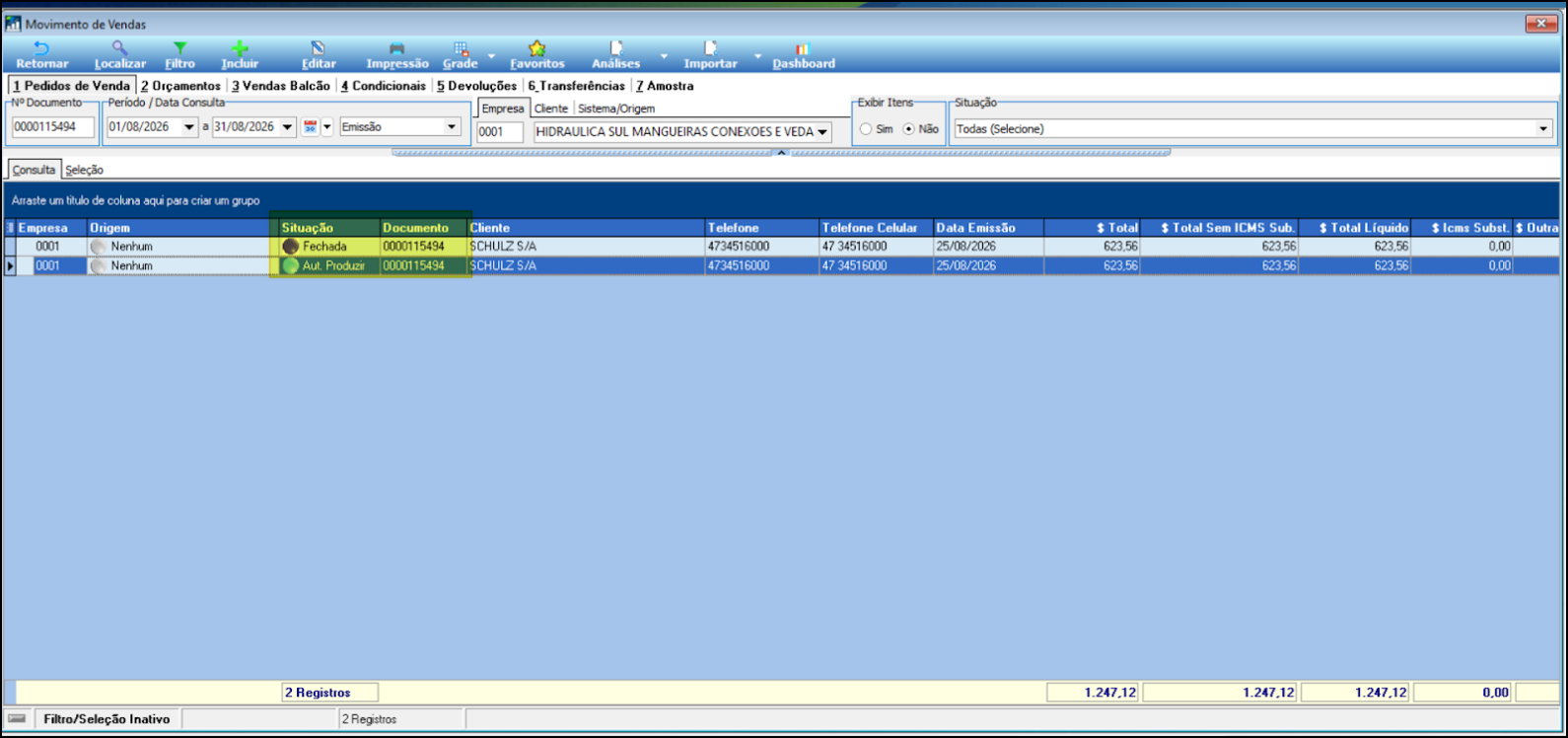The height and width of the screenshot is (738, 1568).
Task: Open the start date 01/08/2026 dropdown arrow
Action: (x=189, y=127)
